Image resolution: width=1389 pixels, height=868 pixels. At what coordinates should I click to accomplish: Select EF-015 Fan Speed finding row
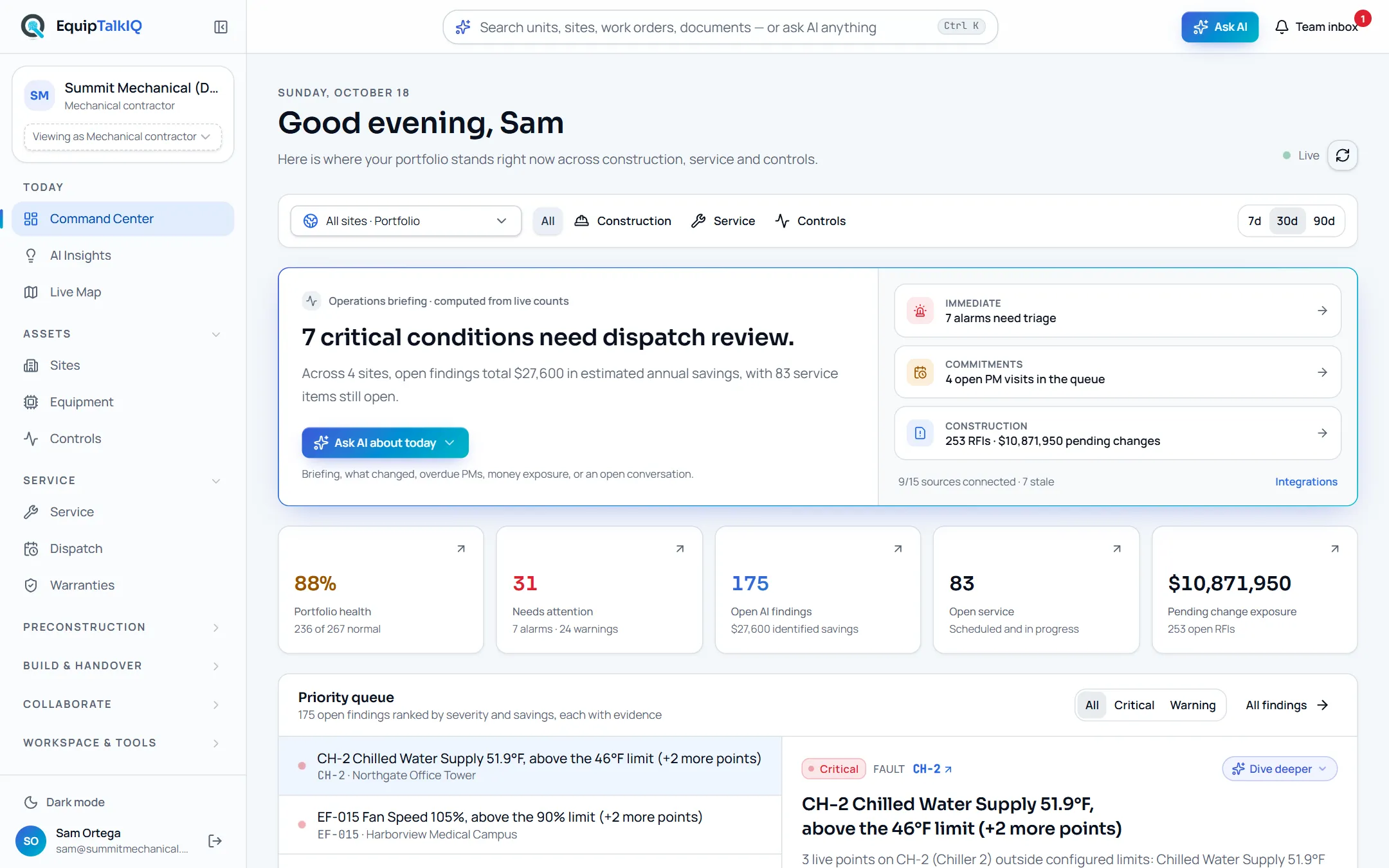click(x=530, y=825)
